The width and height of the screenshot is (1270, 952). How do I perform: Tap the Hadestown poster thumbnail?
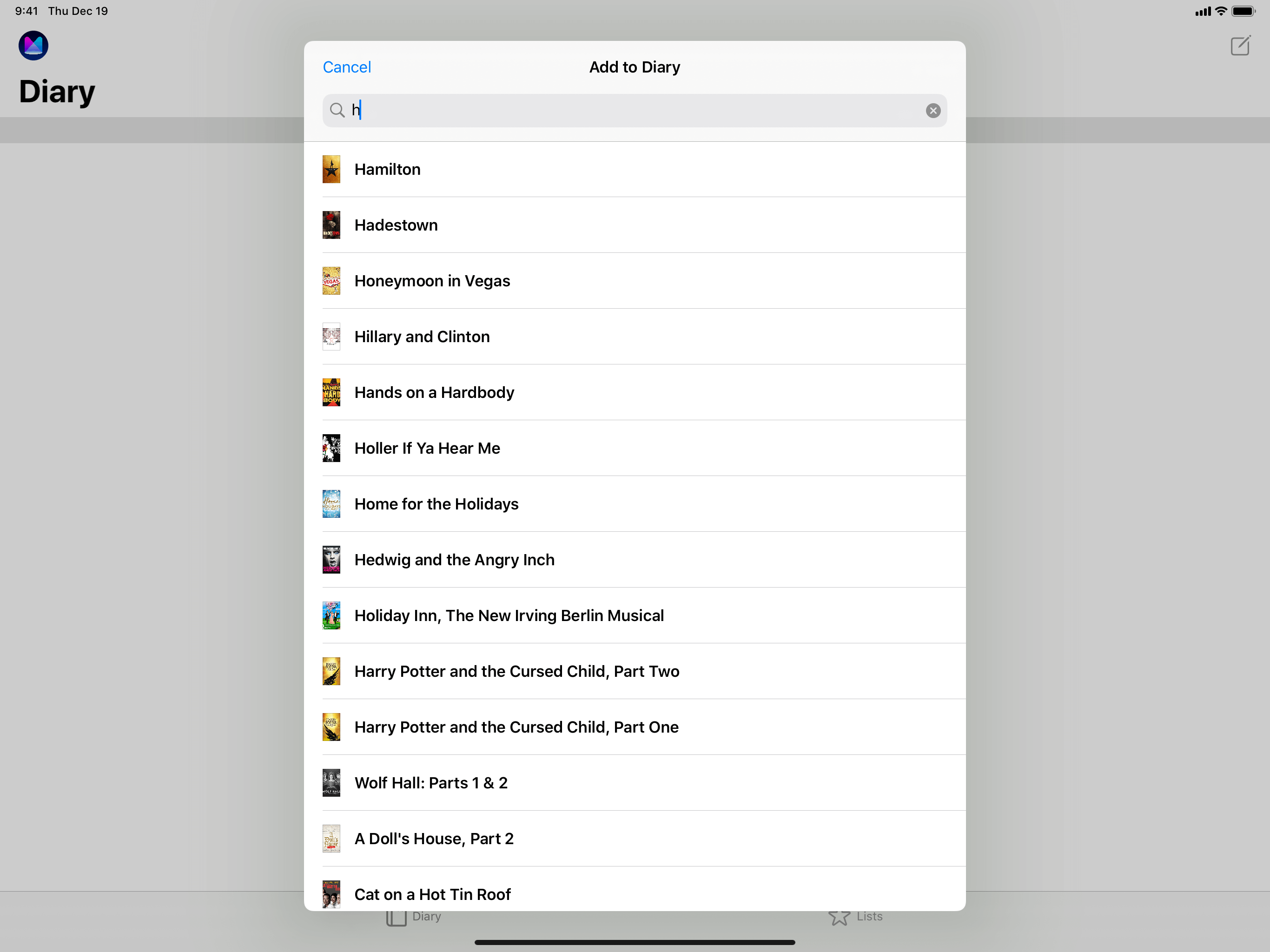coord(331,225)
